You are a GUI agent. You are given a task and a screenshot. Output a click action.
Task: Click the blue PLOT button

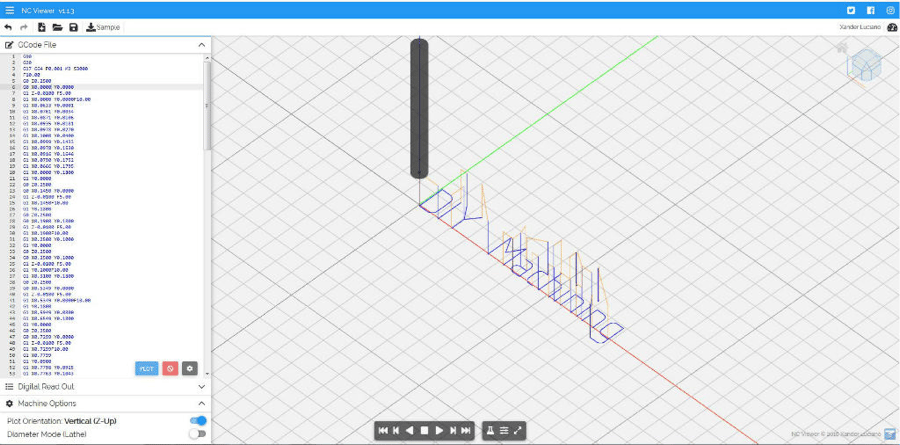[147, 369]
